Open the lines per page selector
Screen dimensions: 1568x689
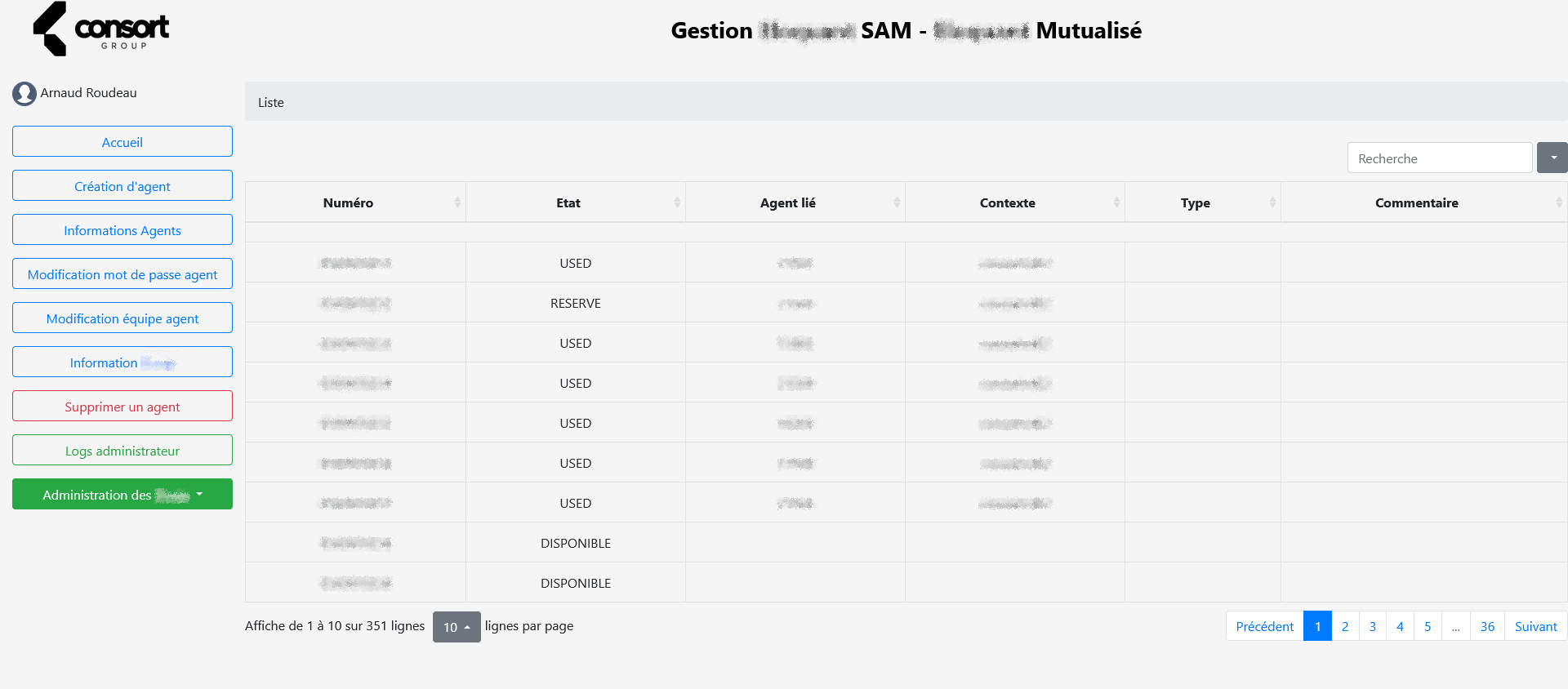pos(457,627)
